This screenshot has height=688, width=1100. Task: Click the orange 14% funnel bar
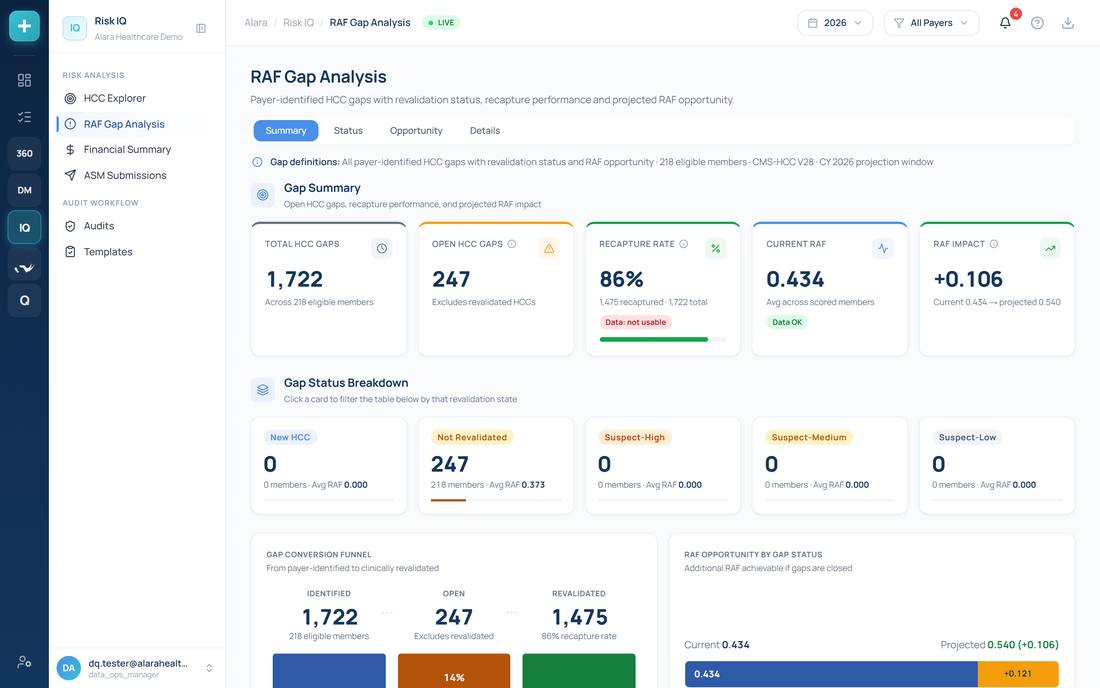[454, 670]
